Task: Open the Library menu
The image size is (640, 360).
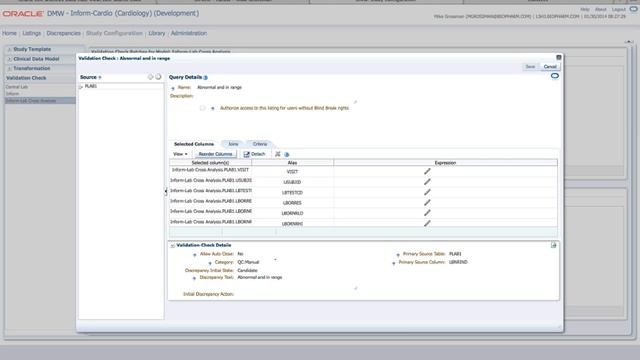Action: click(157, 33)
